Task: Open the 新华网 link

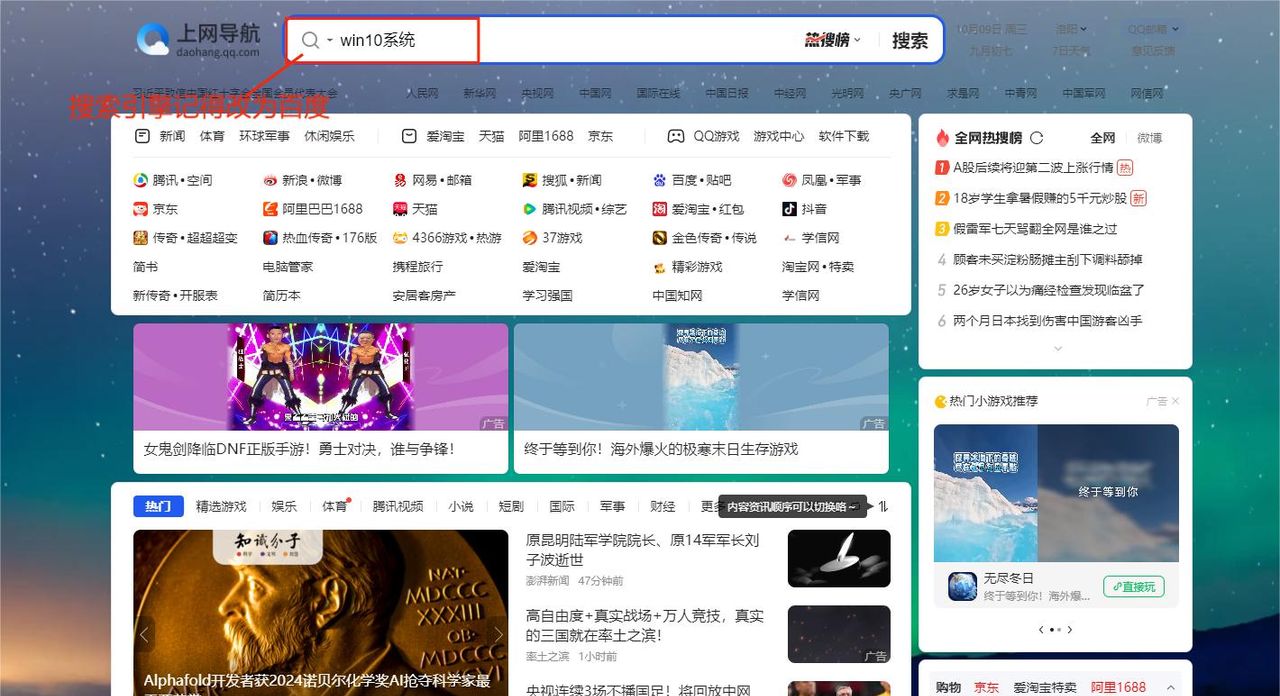Action: (x=479, y=93)
